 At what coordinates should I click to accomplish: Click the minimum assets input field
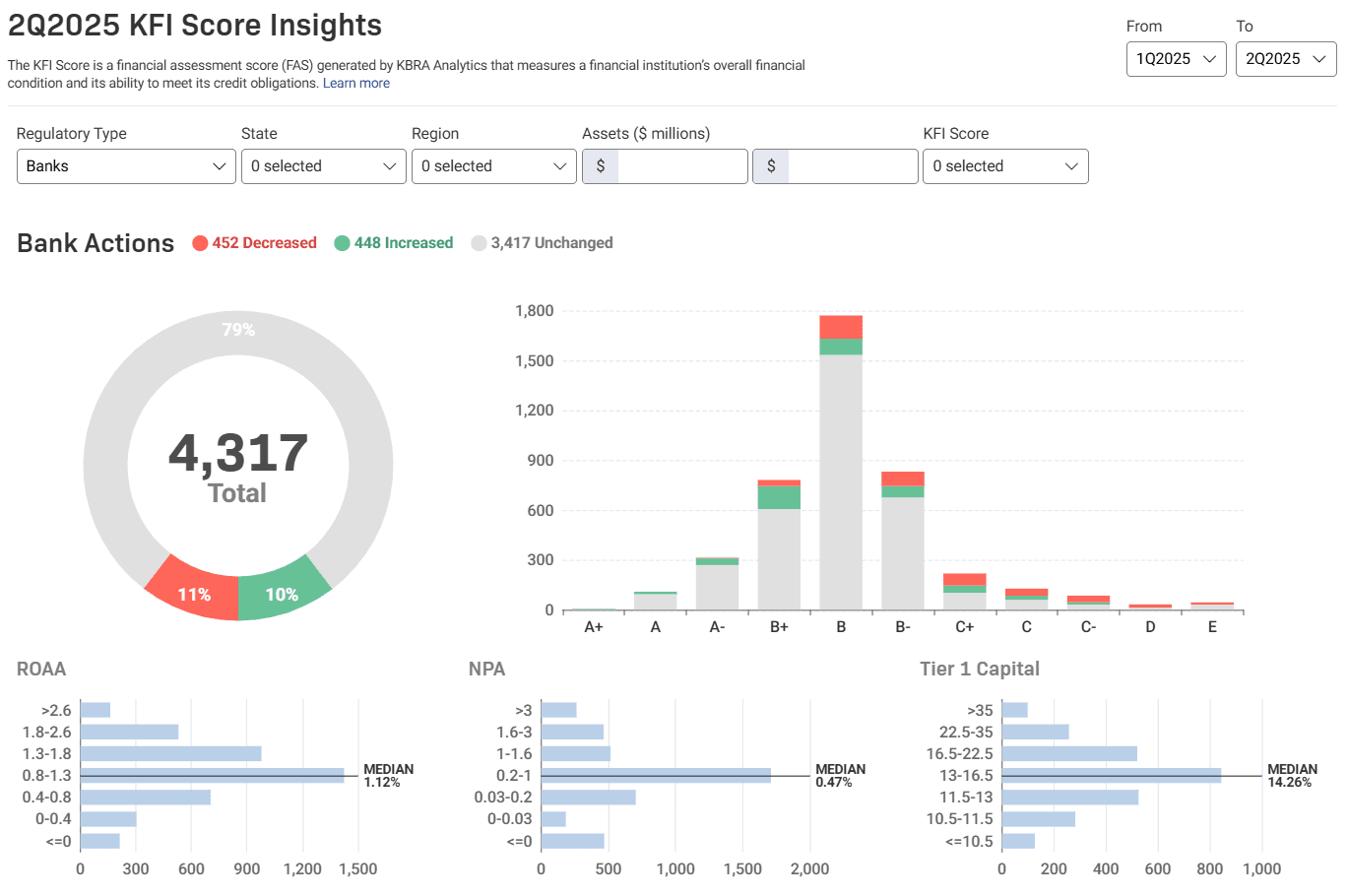tap(681, 166)
